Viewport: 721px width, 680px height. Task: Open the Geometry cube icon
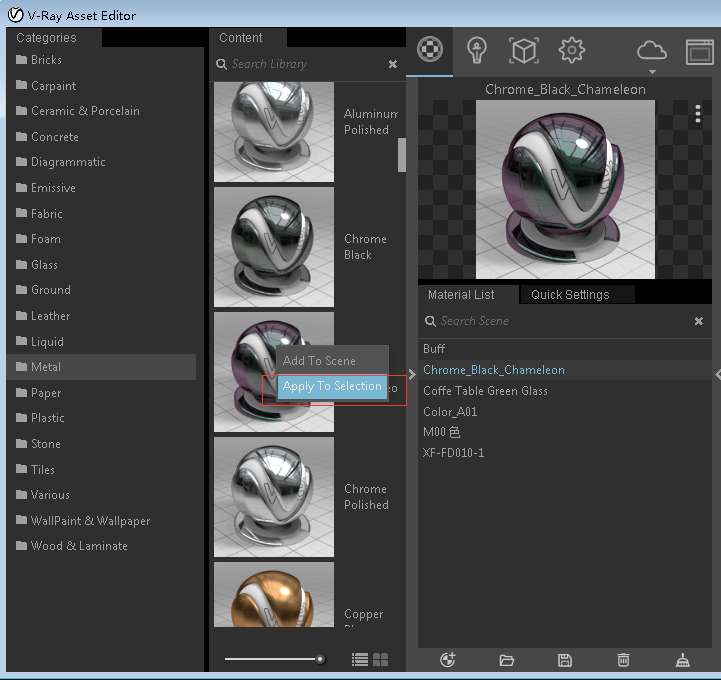tap(524, 50)
